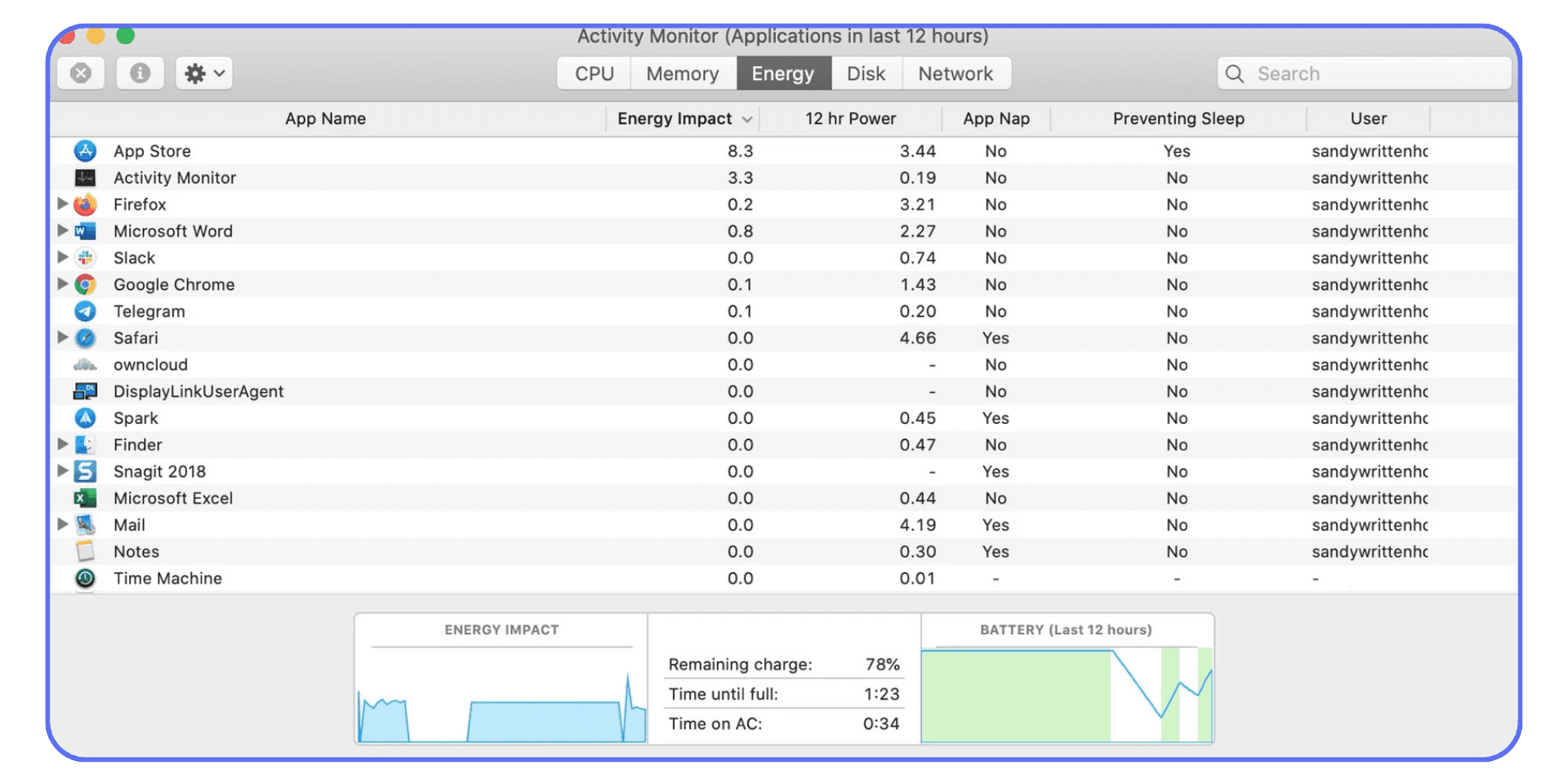
Task: Select the Microsoft Excel row name
Action: pyautogui.click(x=173, y=498)
